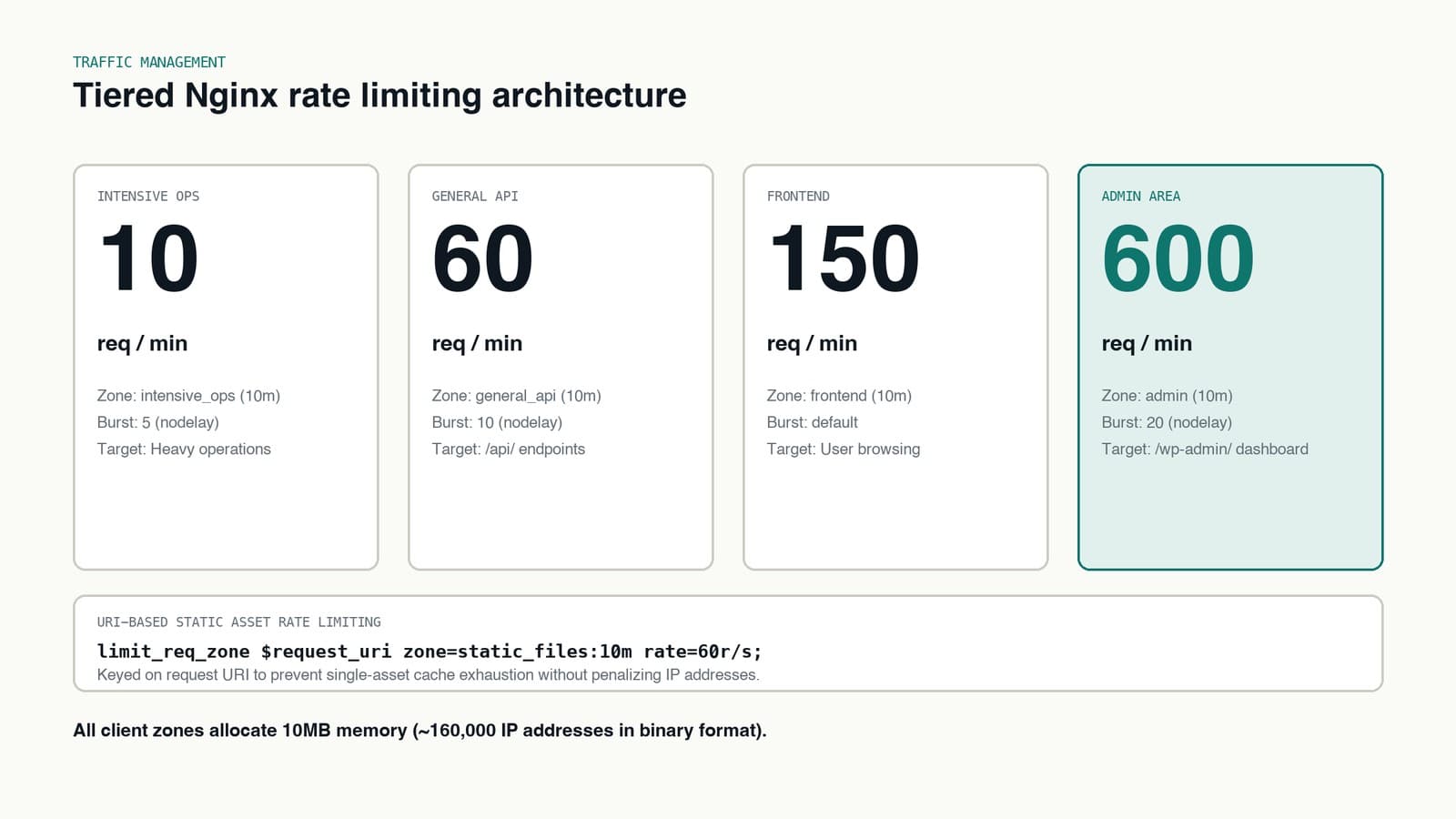Click 'Target: /wp-admin/ dashboard' text
1456x819 pixels.
1205,449
